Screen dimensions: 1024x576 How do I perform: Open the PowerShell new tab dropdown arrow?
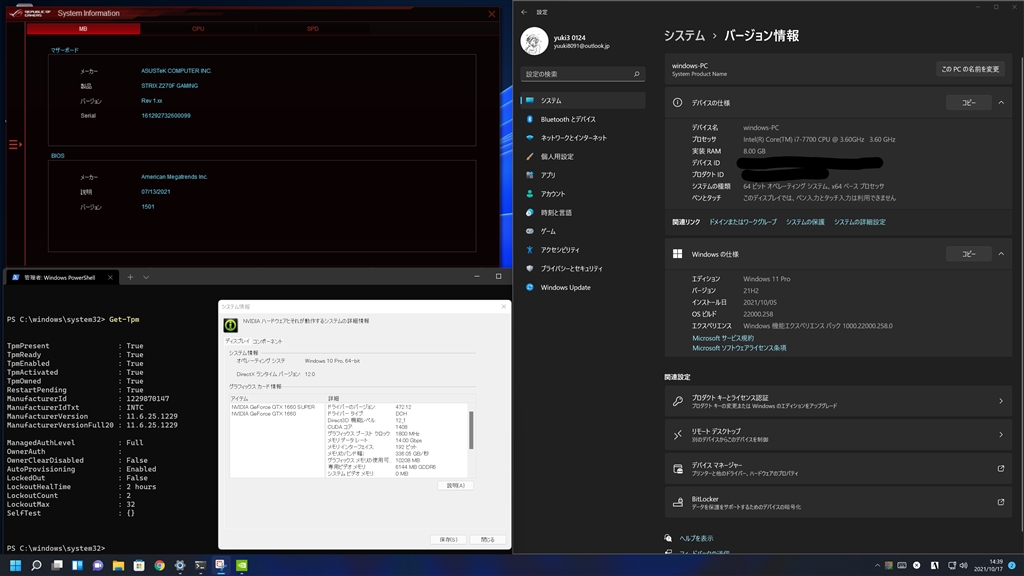(146, 277)
